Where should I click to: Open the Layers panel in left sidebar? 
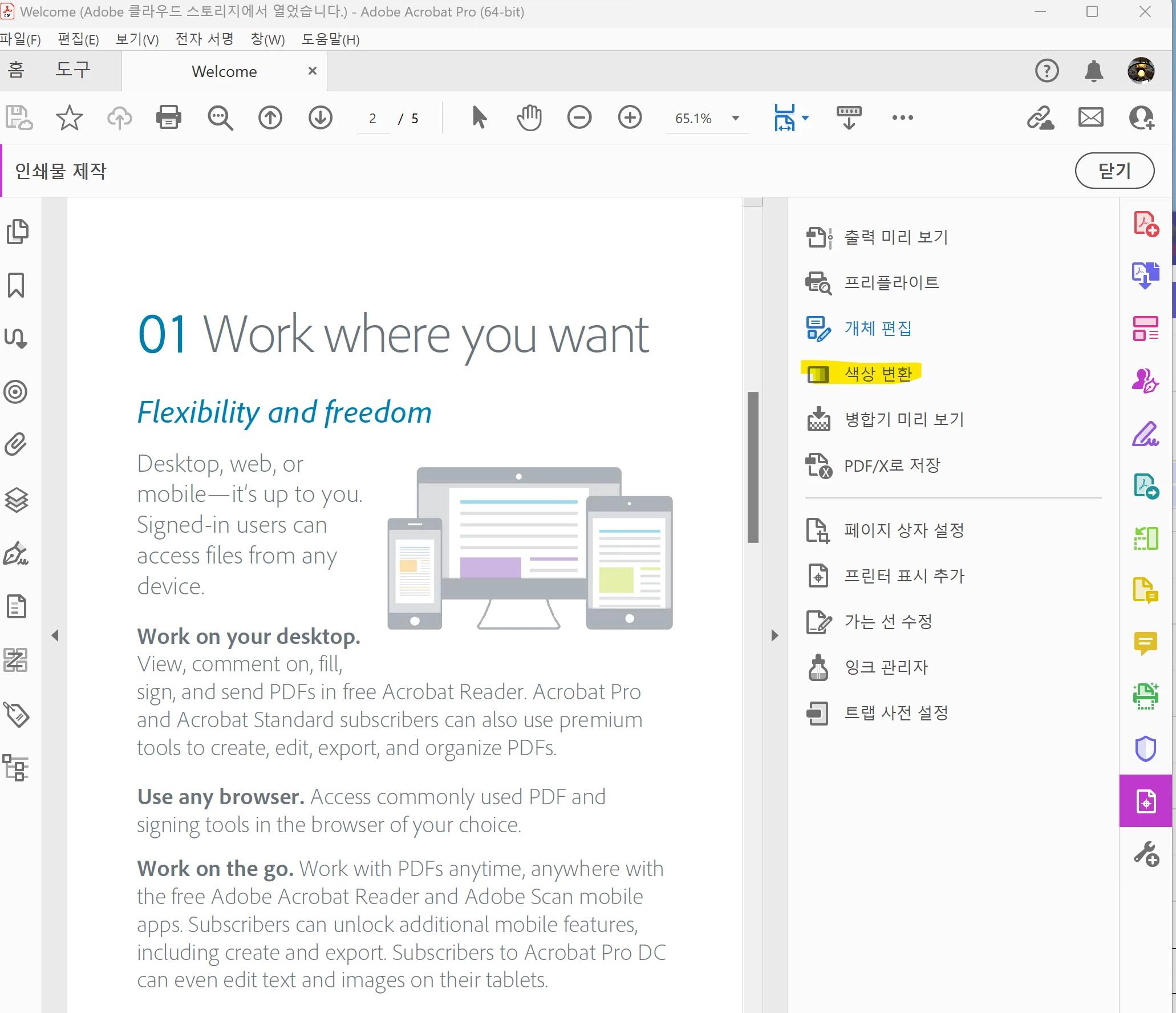coord(16,500)
